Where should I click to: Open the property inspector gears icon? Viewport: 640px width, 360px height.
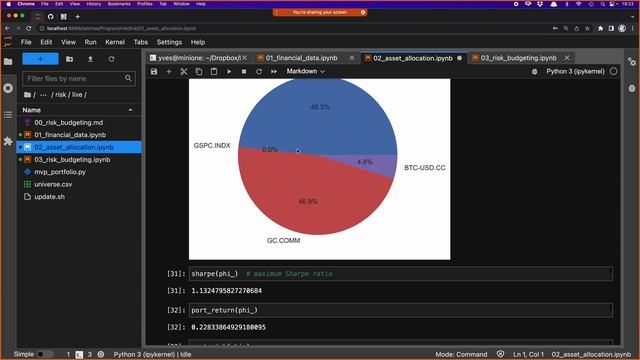tap(632, 62)
